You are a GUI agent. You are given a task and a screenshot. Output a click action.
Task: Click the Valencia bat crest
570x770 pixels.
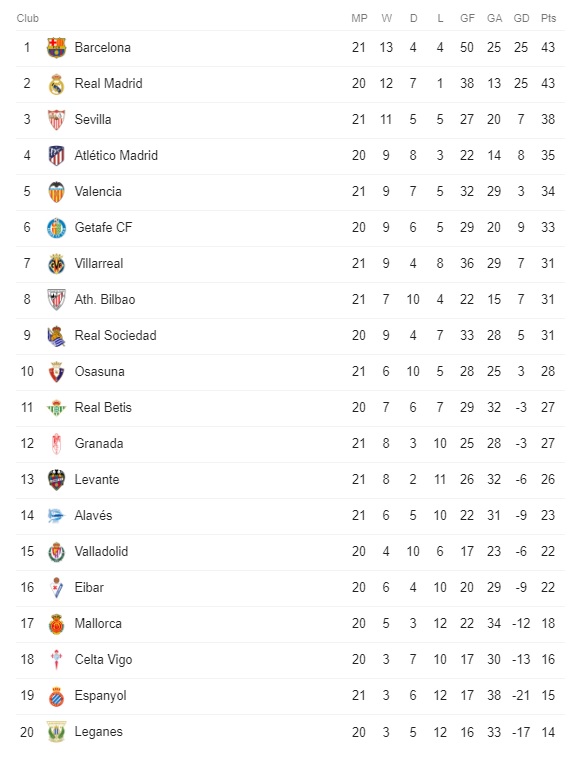point(56,192)
